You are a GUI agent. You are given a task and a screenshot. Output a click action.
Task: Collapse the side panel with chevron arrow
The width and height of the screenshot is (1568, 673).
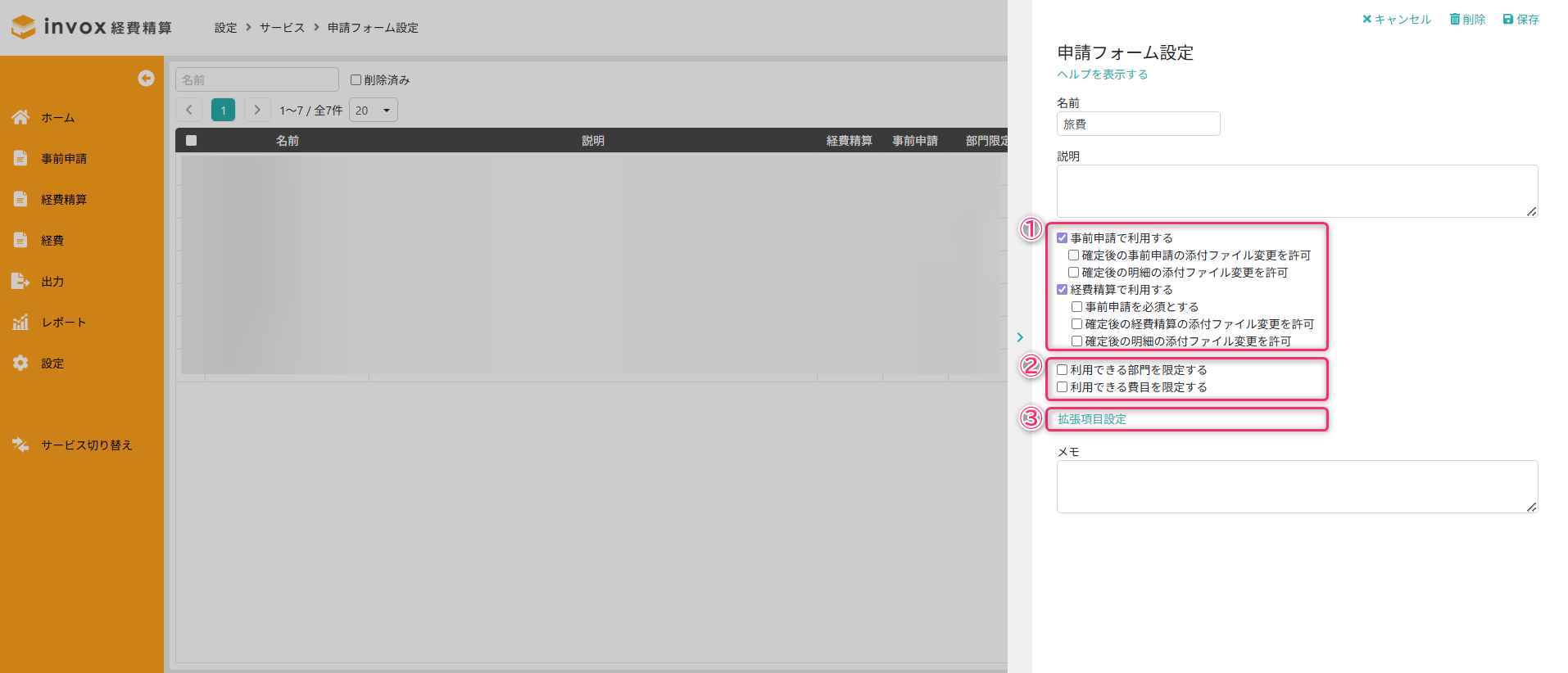pos(1020,337)
